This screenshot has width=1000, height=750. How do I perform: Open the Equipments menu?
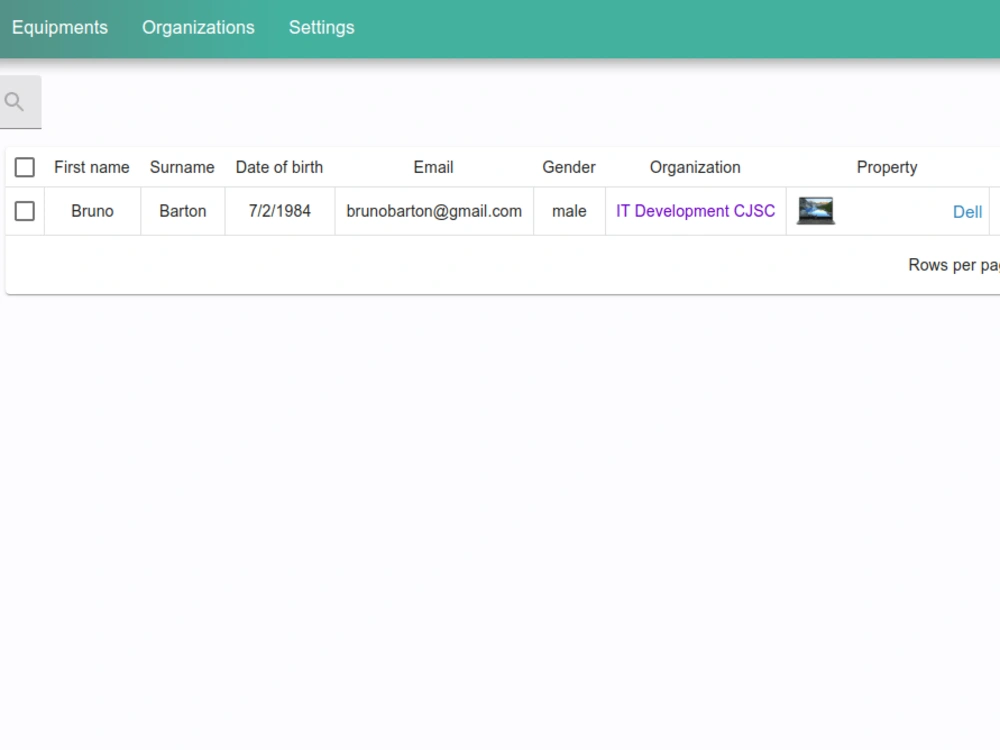(60, 27)
